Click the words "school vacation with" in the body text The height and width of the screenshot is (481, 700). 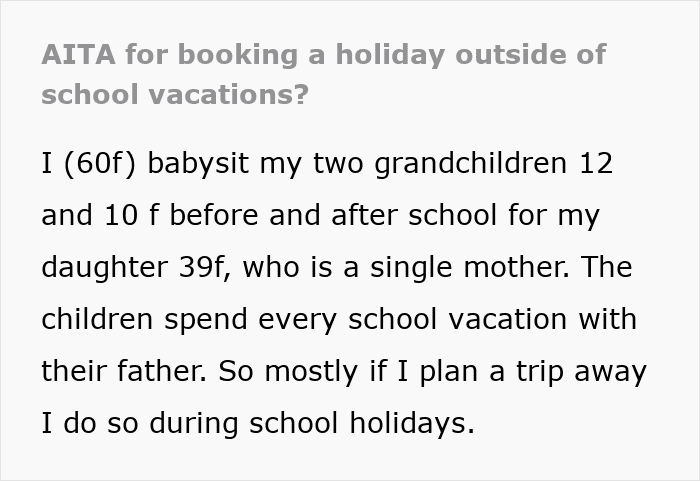[x=492, y=319]
